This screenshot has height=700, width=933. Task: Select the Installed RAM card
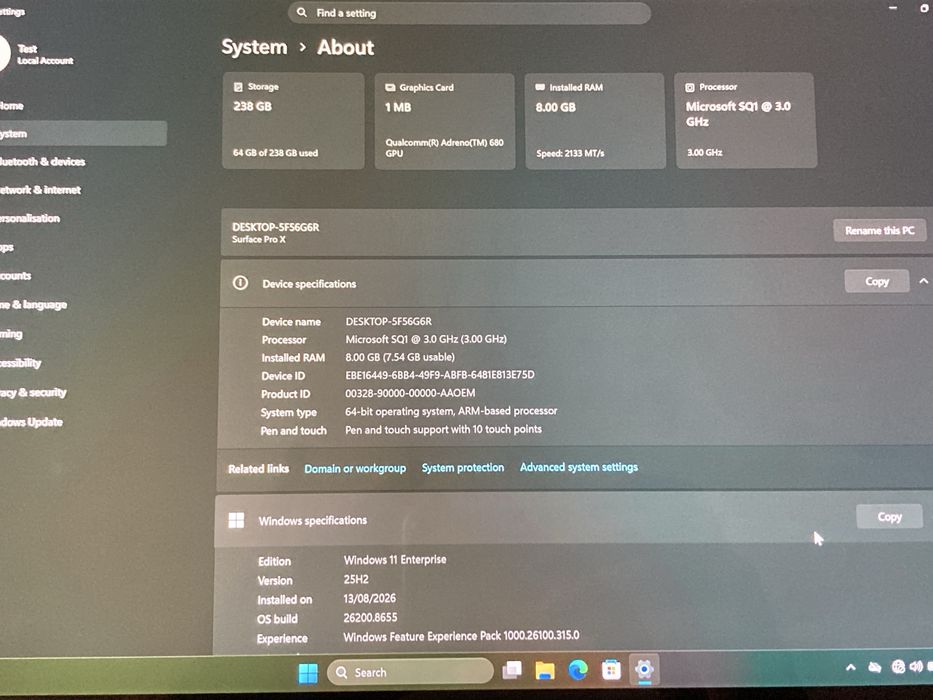tap(595, 121)
